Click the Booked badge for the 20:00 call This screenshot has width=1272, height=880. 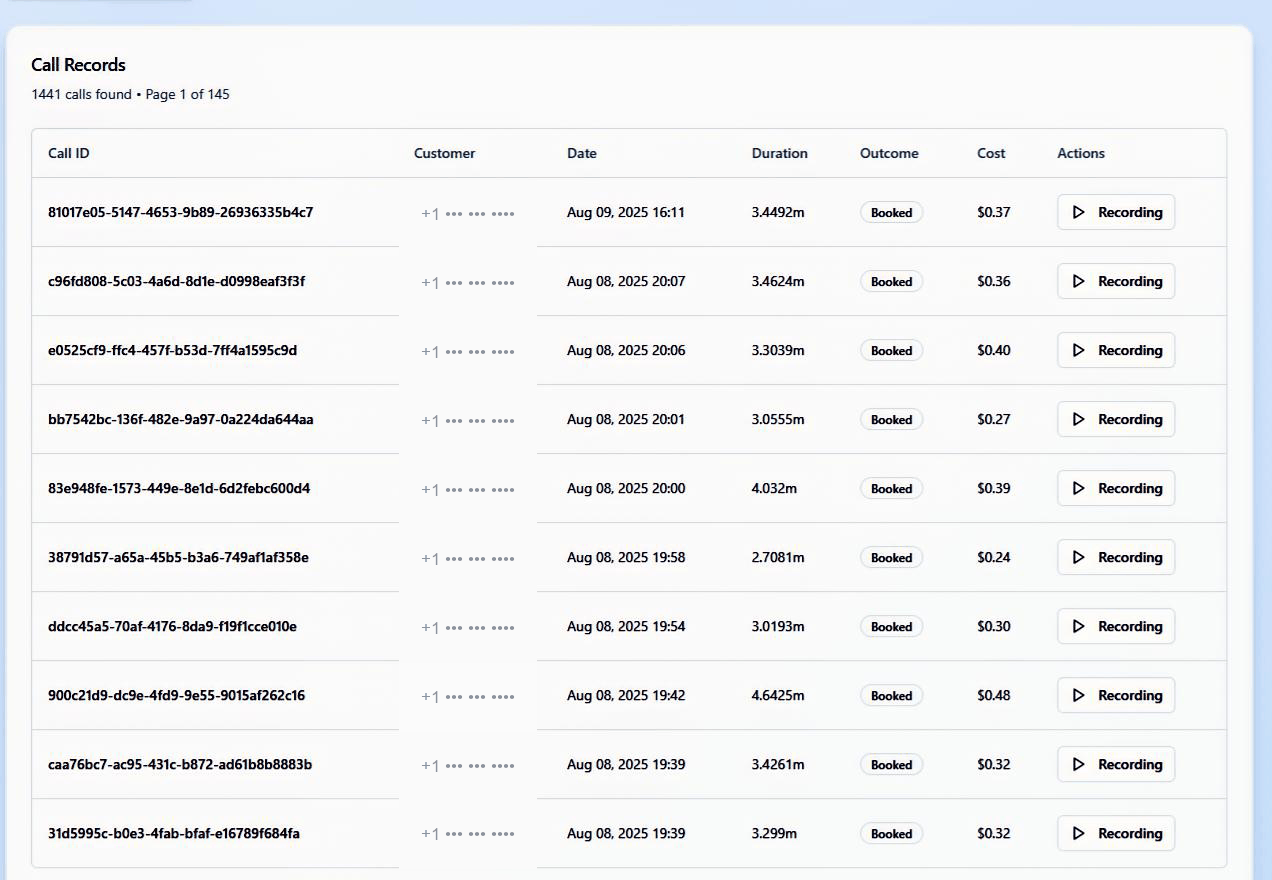click(891, 488)
